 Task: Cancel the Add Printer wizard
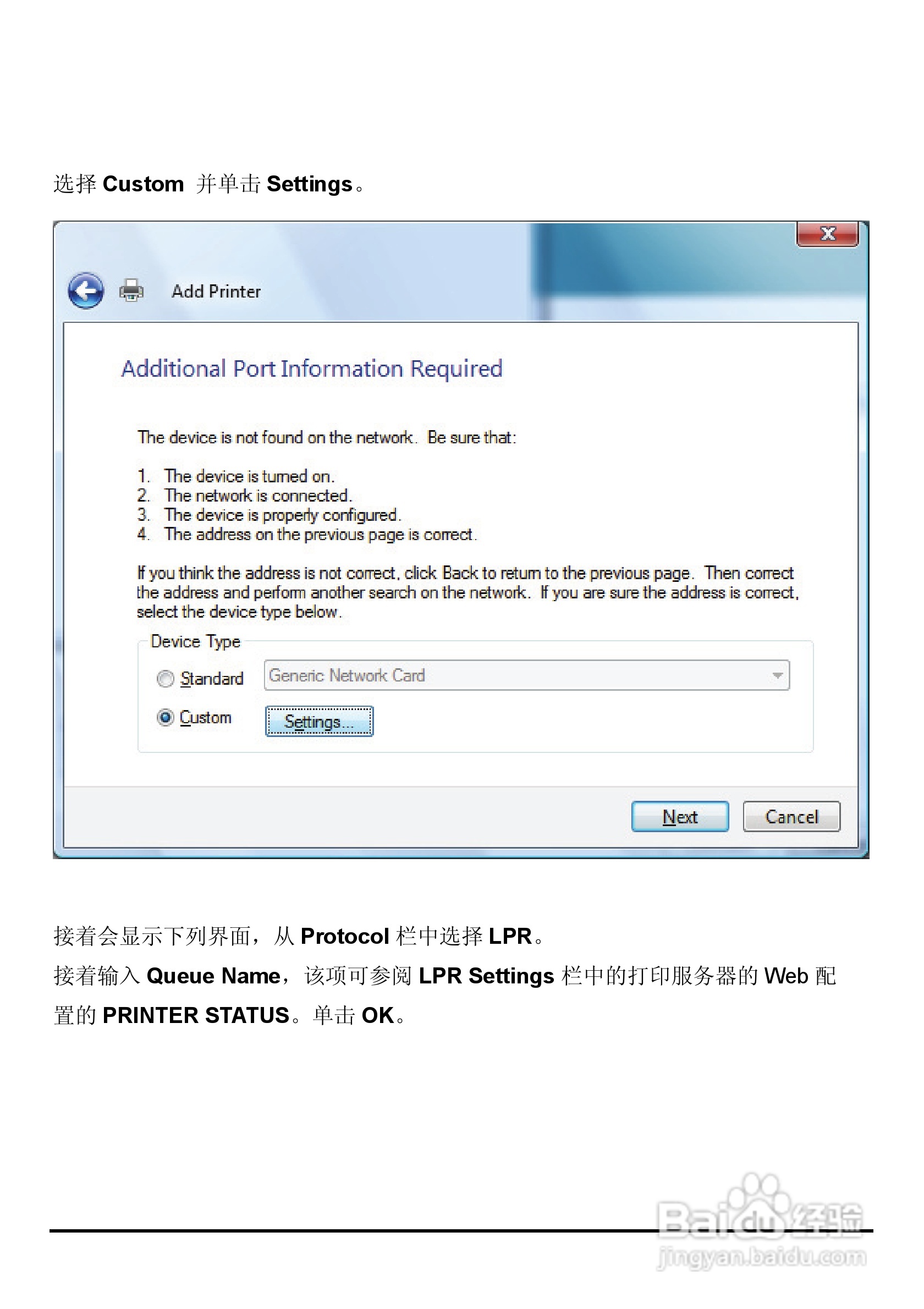pyautogui.click(x=791, y=816)
